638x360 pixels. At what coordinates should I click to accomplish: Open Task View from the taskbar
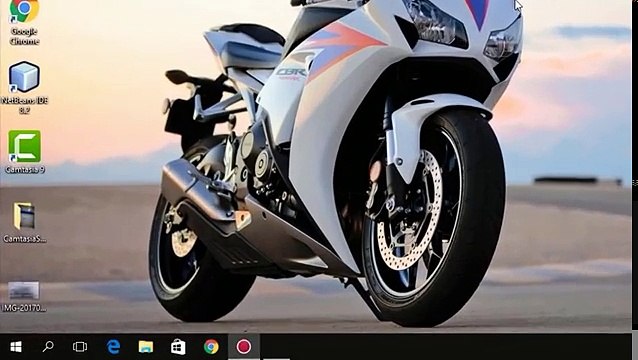[x=80, y=347]
